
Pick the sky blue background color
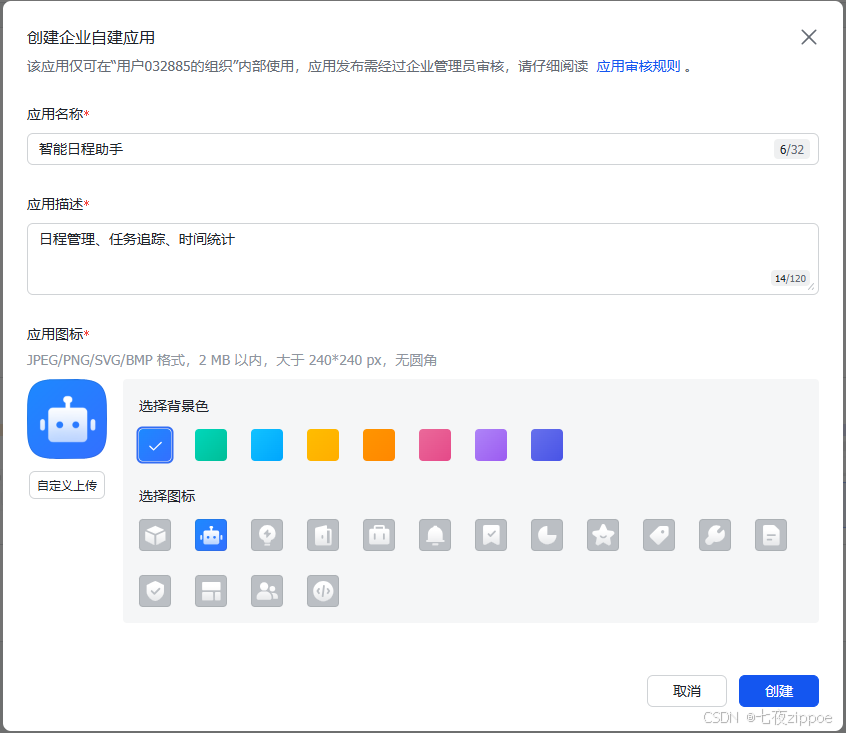267,445
